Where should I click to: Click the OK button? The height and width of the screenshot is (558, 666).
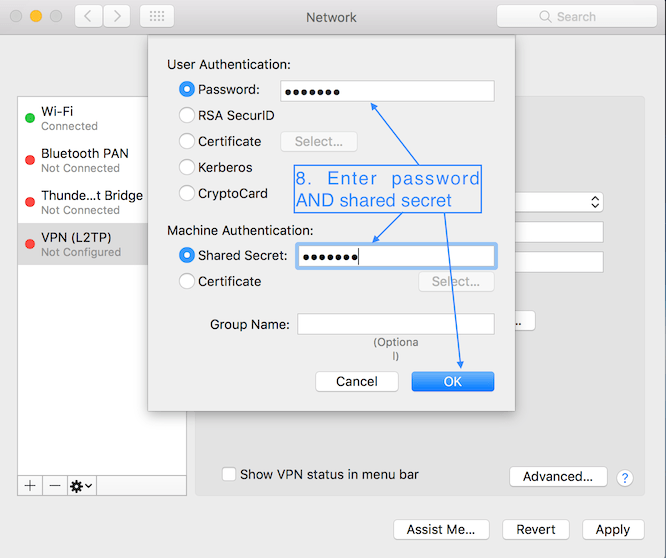[x=452, y=381]
